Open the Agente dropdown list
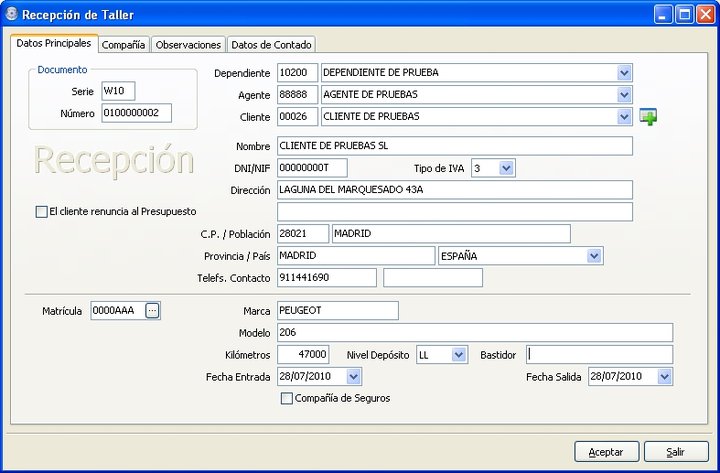Screen dimensions: 720x473 click(624, 95)
